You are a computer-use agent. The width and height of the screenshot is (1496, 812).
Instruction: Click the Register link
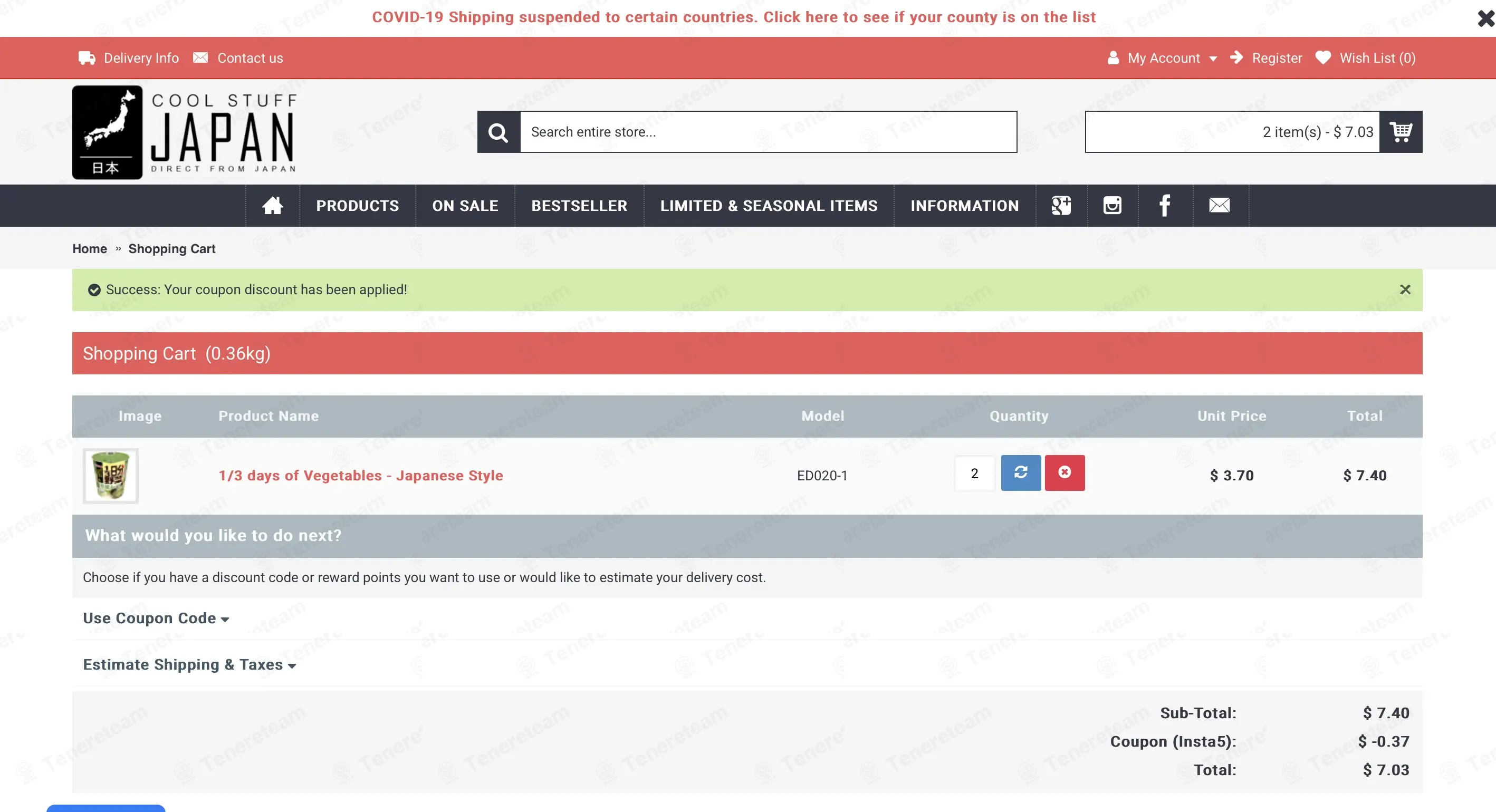1277,58
